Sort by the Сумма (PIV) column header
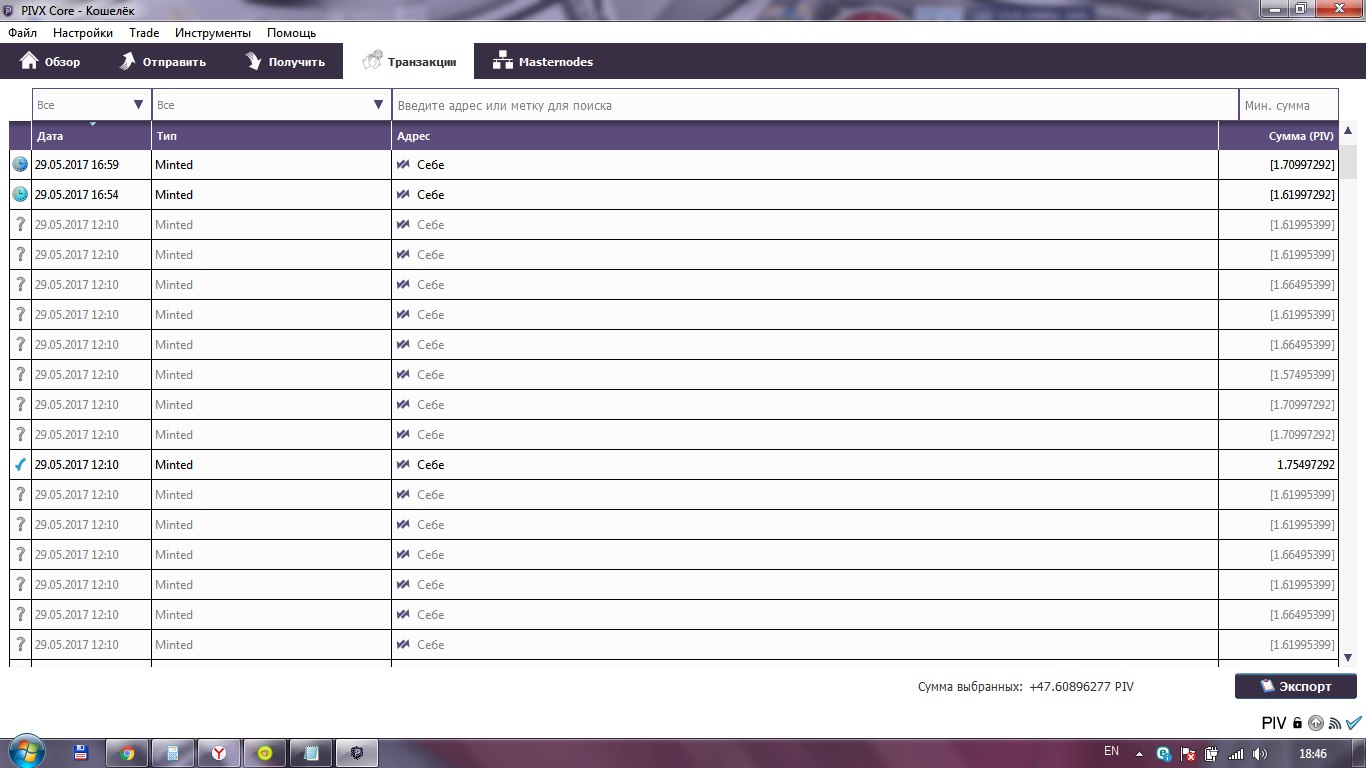This screenshot has width=1366, height=768. (1278, 136)
